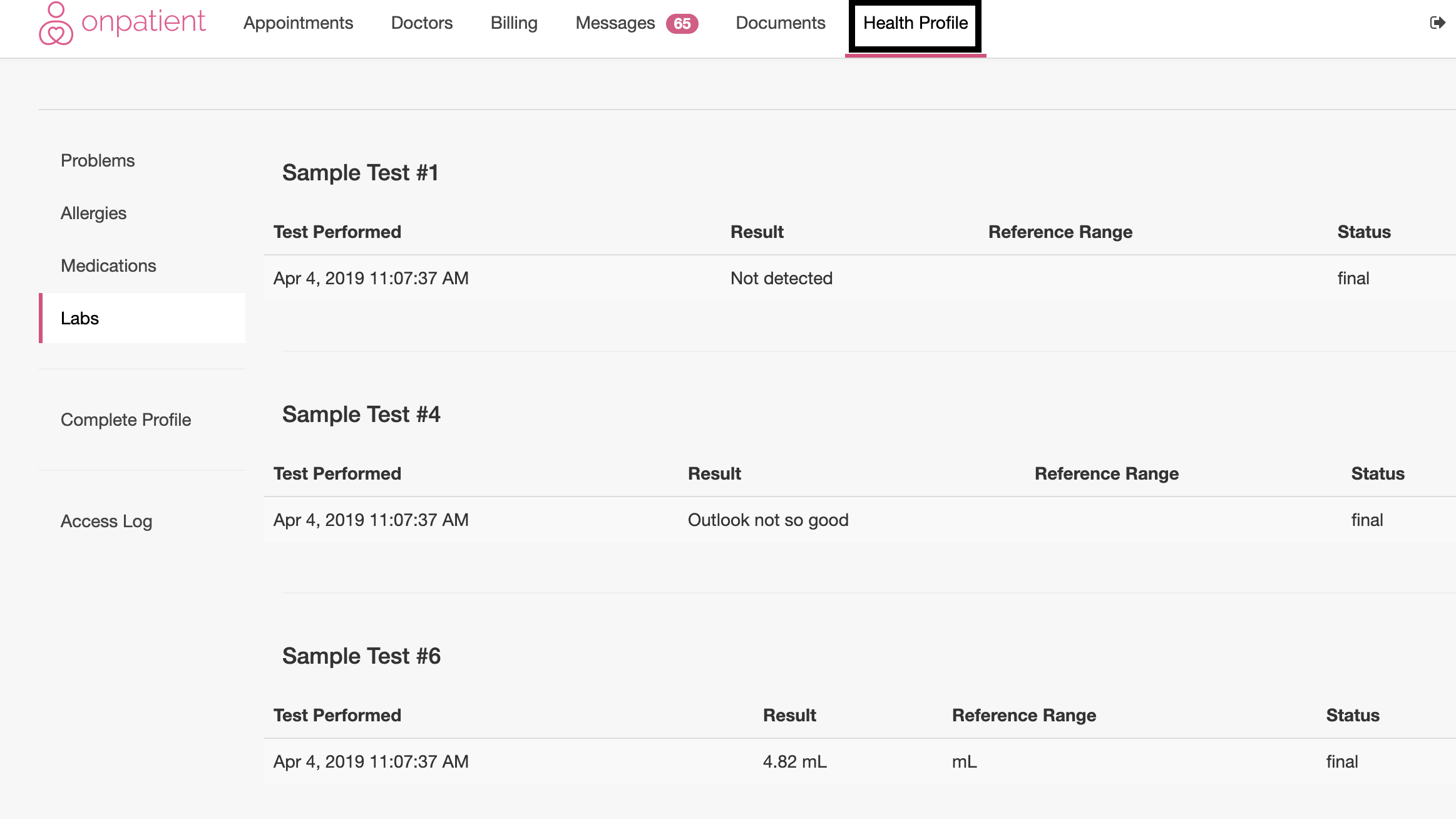
Task: Navigate to the Billing section
Action: 514,23
